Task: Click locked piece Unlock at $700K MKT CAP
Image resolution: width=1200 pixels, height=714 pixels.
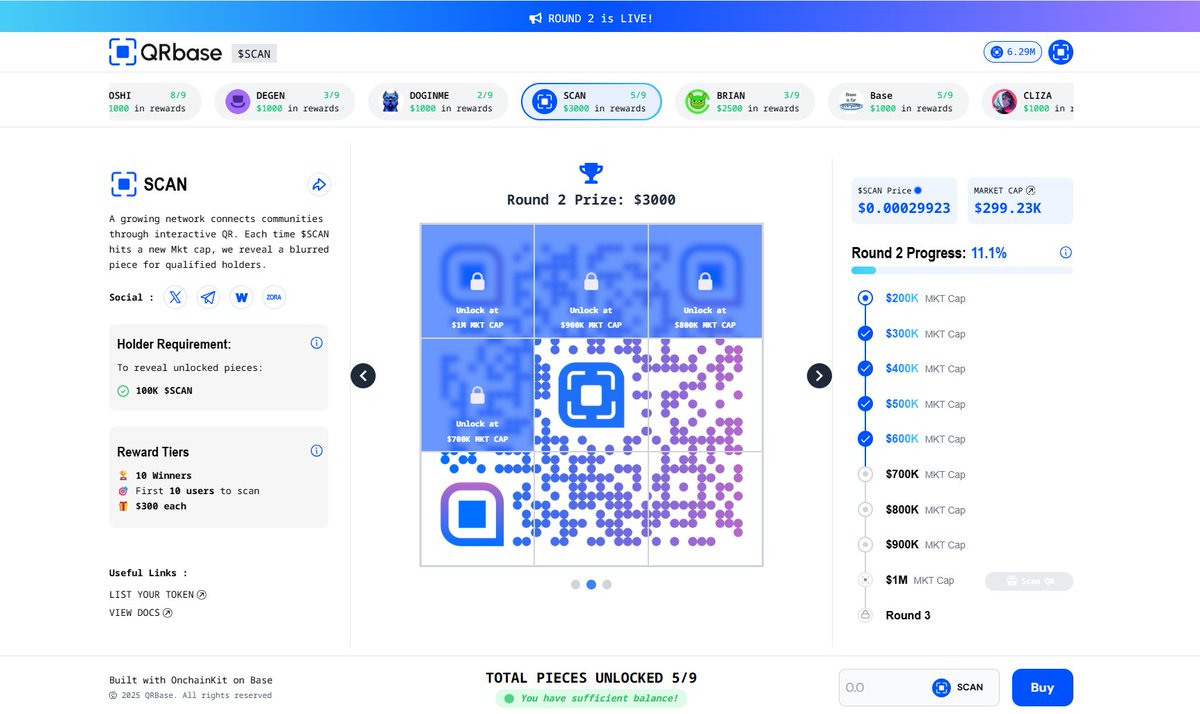Action: point(477,395)
